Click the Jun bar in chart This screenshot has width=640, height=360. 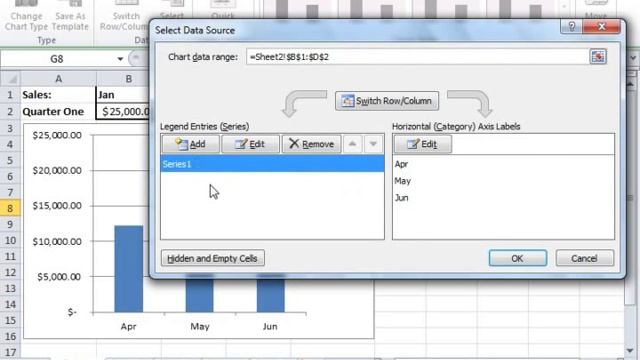pyautogui.click(x=271, y=295)
